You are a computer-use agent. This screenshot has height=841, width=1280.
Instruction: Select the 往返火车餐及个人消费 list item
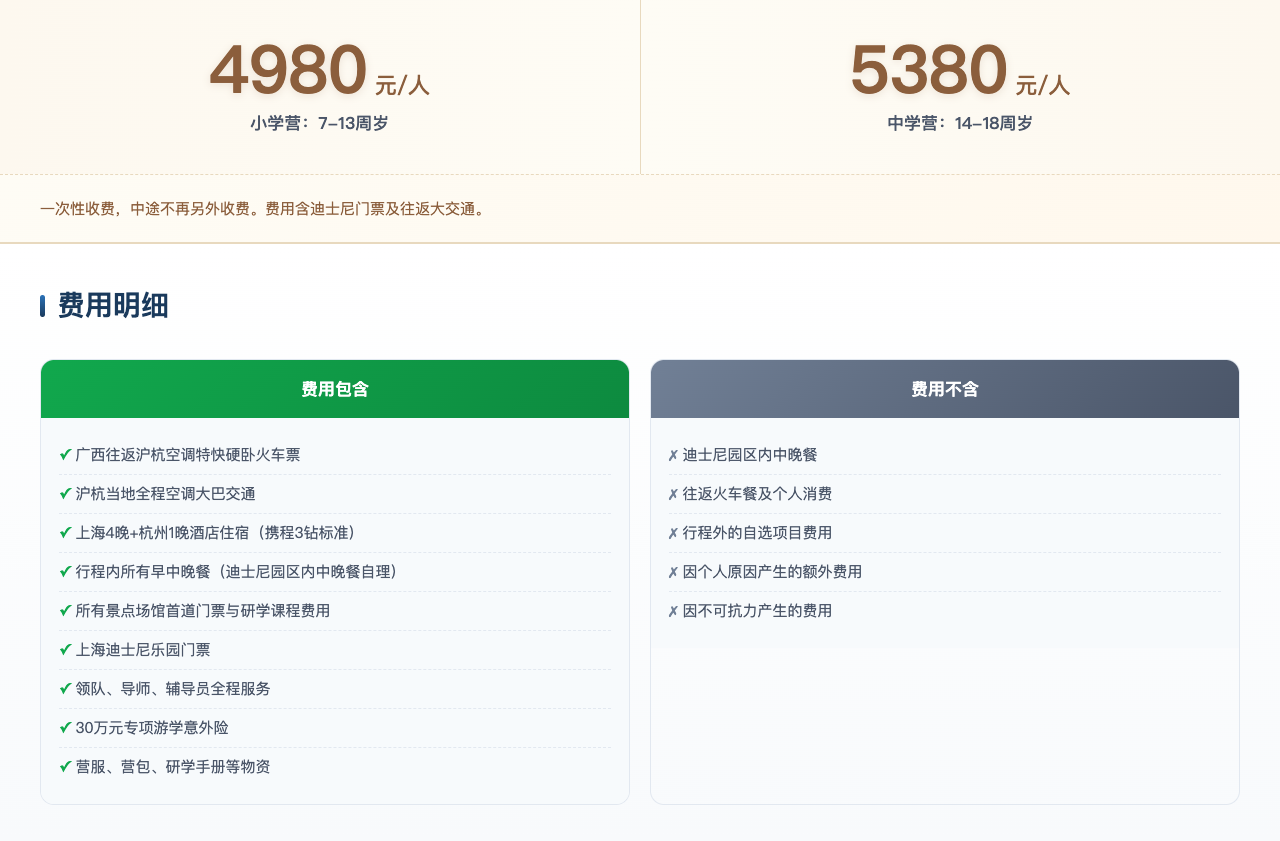(x=754, y=493)
